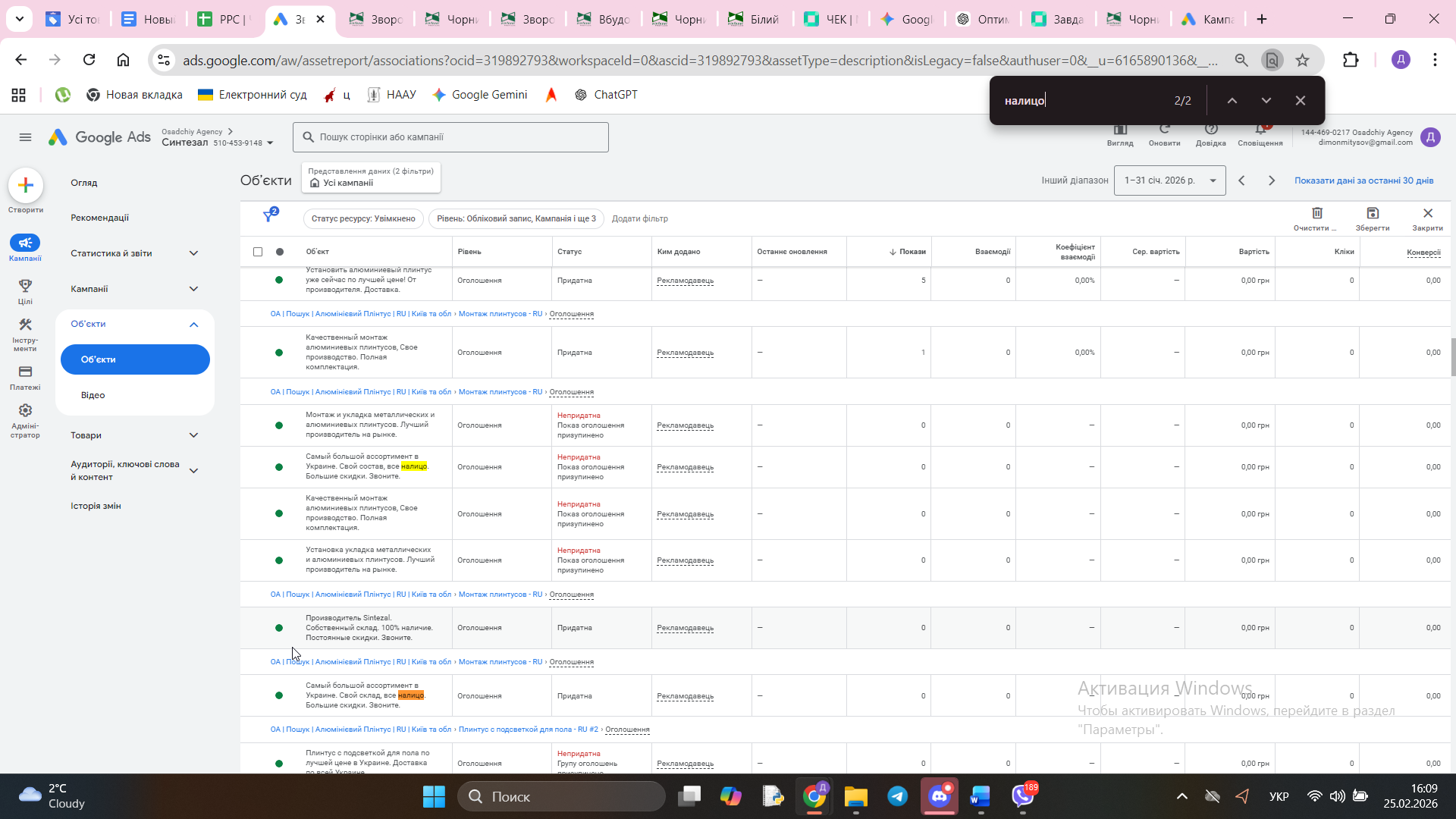Click the search pages or campaigns field

pos(451,137)
